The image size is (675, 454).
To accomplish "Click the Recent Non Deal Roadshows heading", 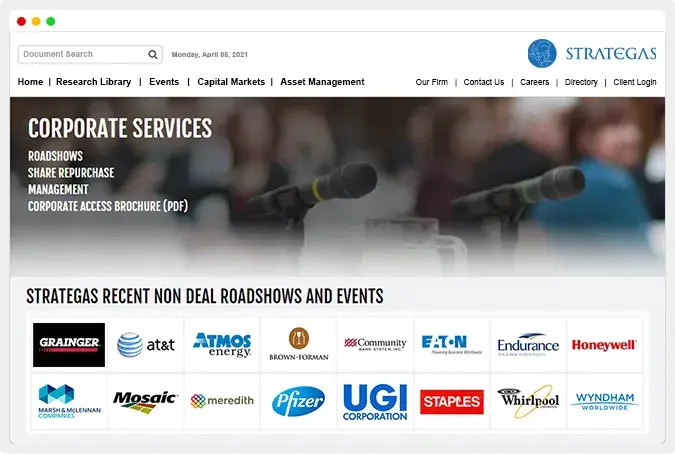I will pos(205,296).
